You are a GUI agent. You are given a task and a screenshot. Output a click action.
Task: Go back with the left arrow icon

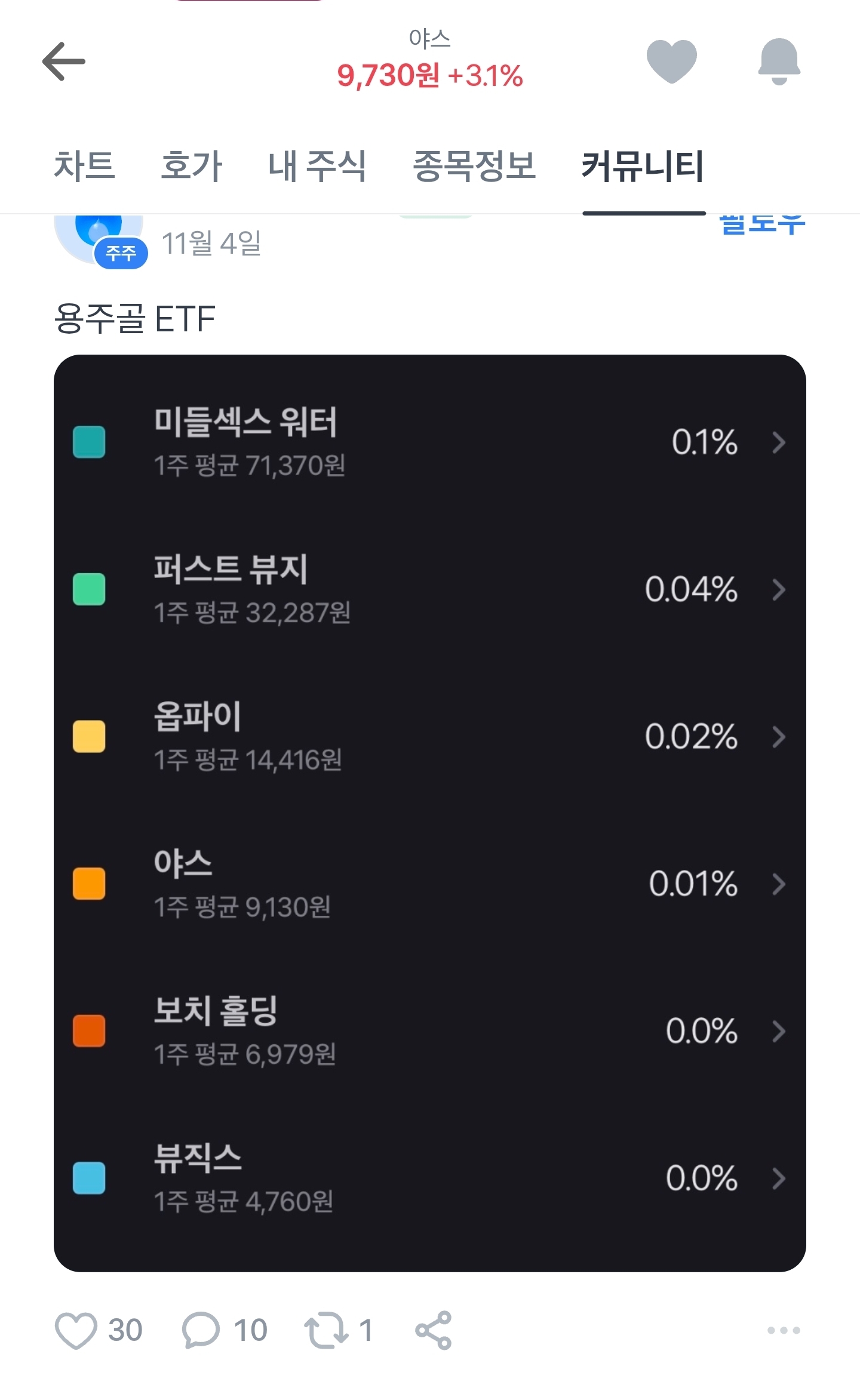click(x=64, y=61)
